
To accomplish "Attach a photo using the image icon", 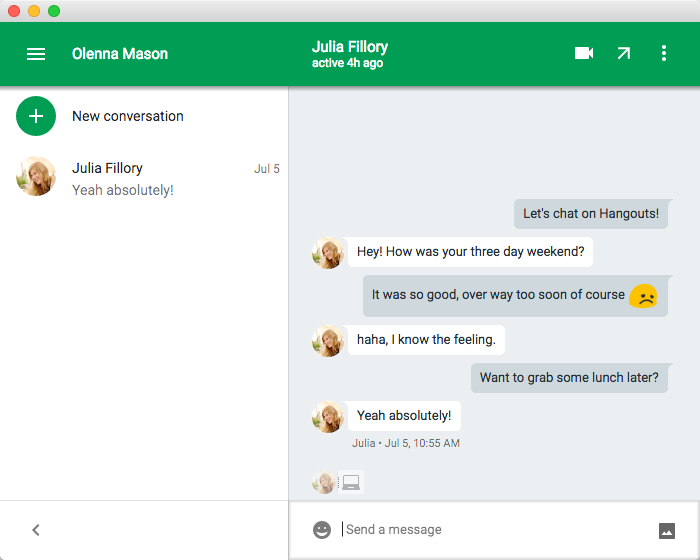I will 667,531.
